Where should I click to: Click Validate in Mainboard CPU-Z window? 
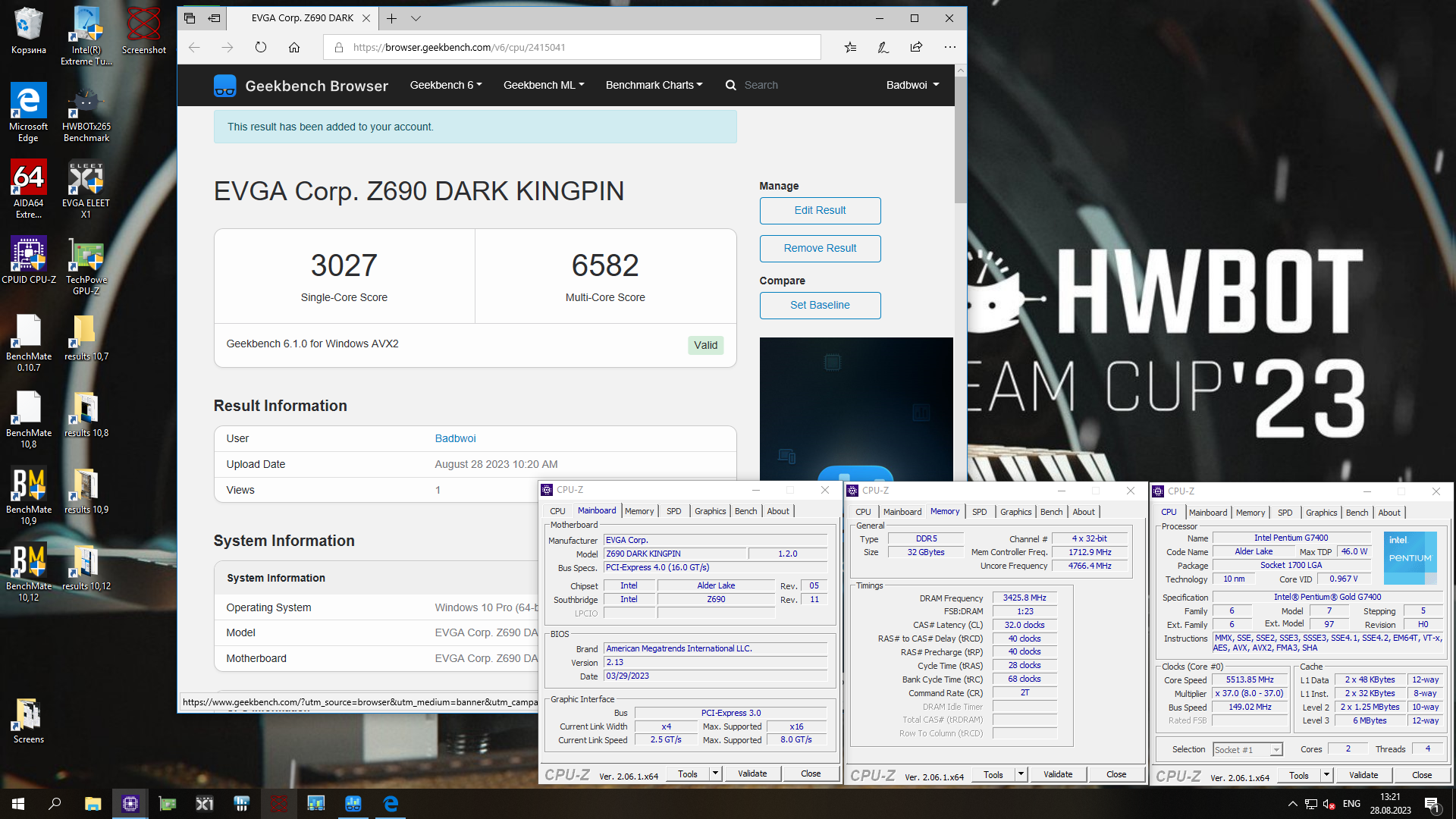point(752,773)
